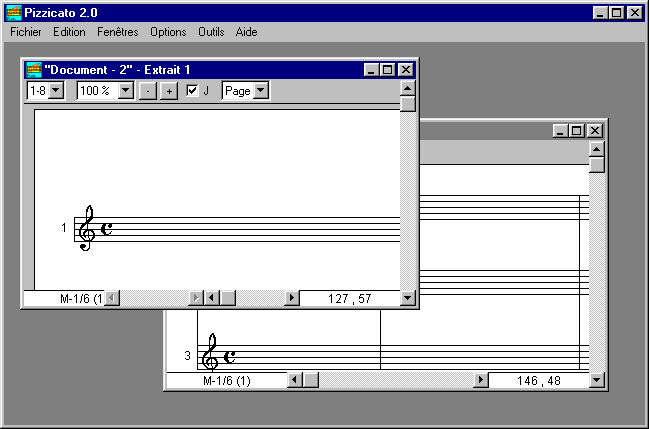Click the minus zoom-out button
Viewport: 649px width, 429px height.
(147, 91)
